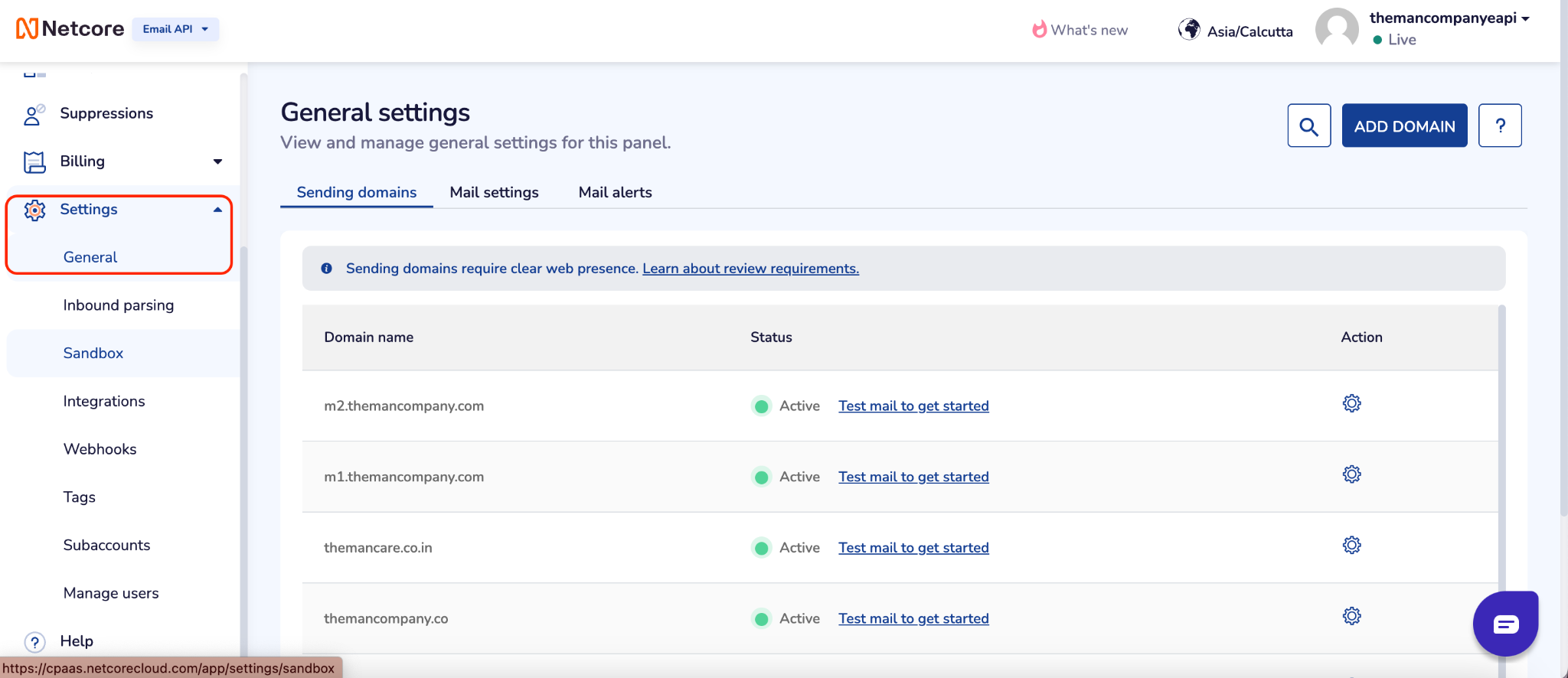Click the Domain name column header
Viewport: 1568px width, 678px height.
pyautogui.click(x=369, y=337)
